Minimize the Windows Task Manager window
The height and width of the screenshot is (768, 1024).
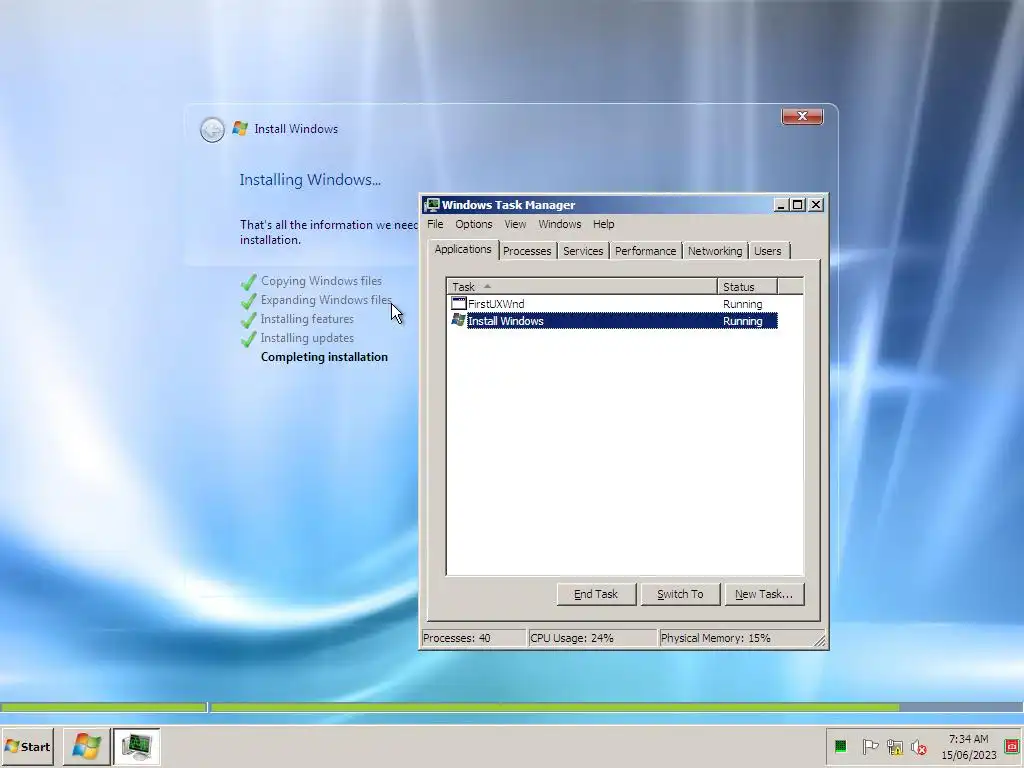(x=780, y=205)
